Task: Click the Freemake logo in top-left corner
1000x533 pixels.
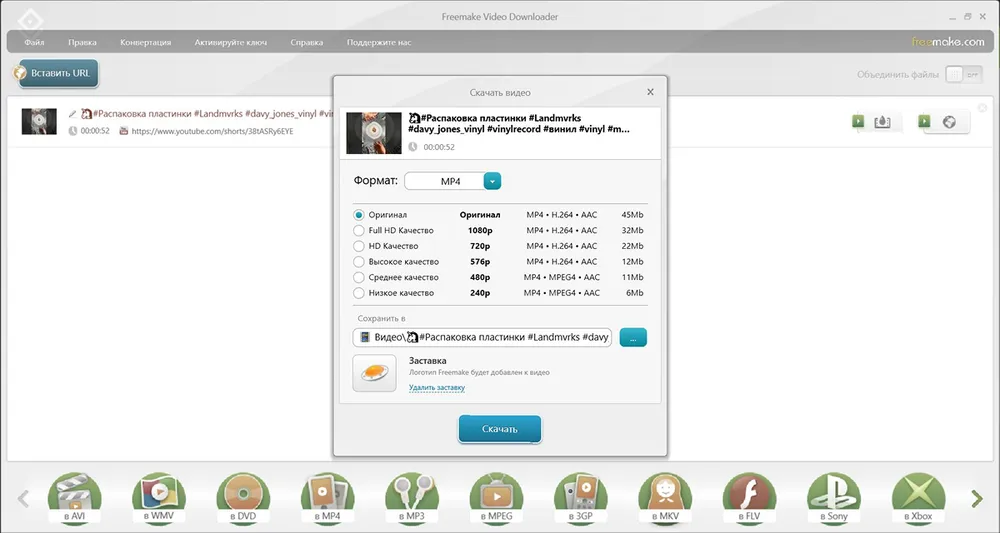Action: point(30,22)
